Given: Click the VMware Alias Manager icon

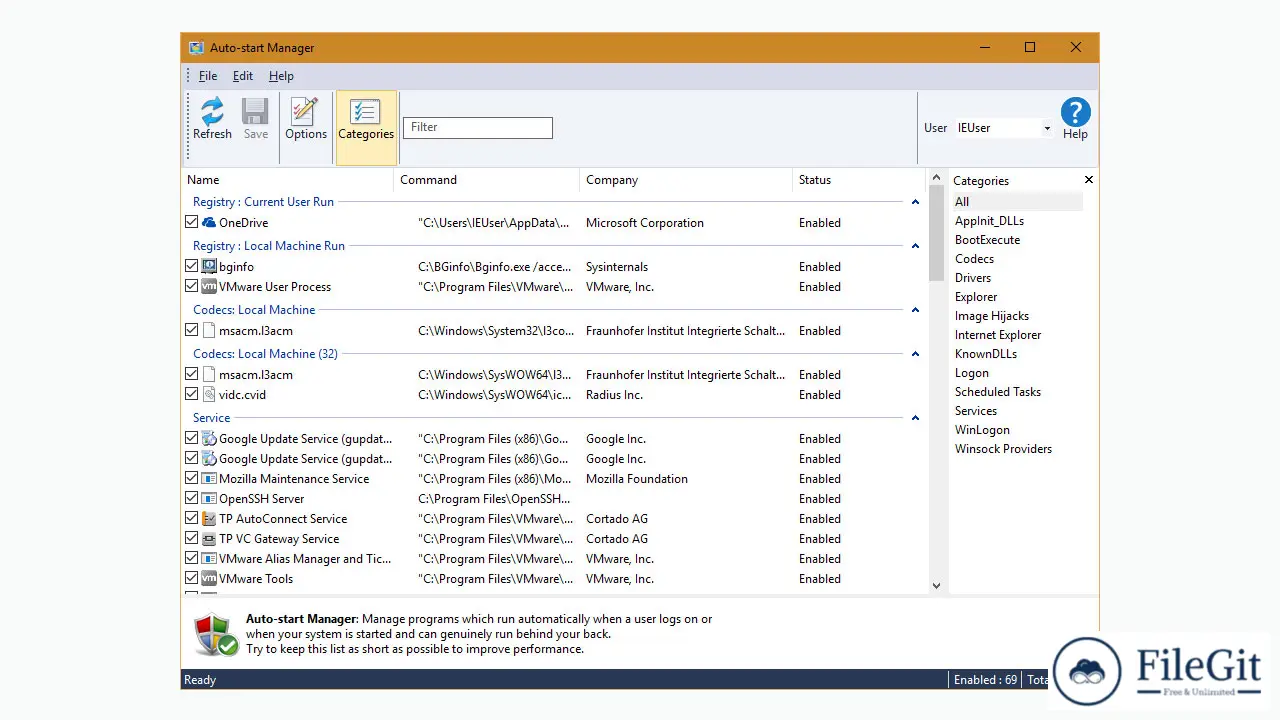Looking at the screenshot, I should 209,559.
